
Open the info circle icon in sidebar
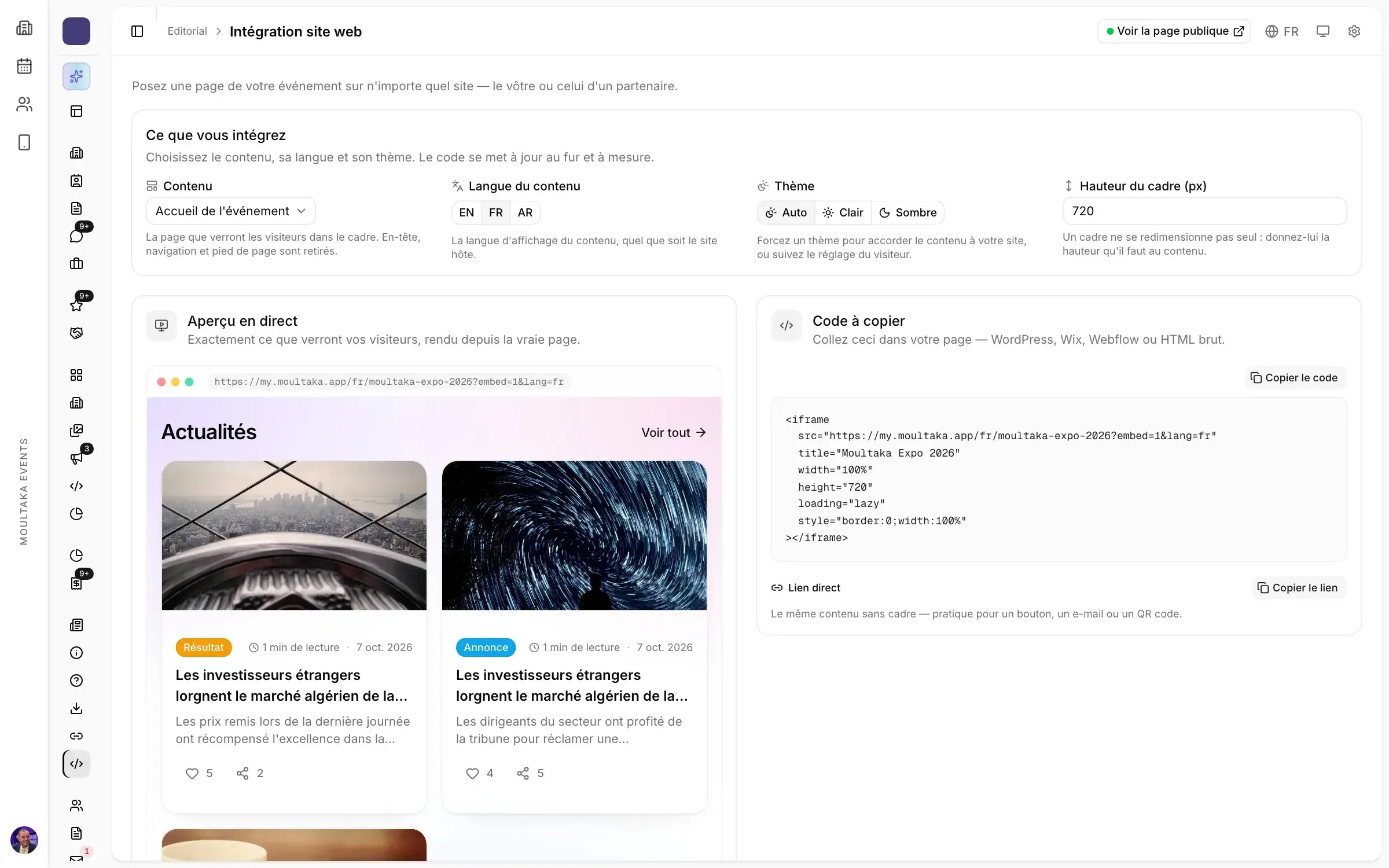(x=76, y=653)
